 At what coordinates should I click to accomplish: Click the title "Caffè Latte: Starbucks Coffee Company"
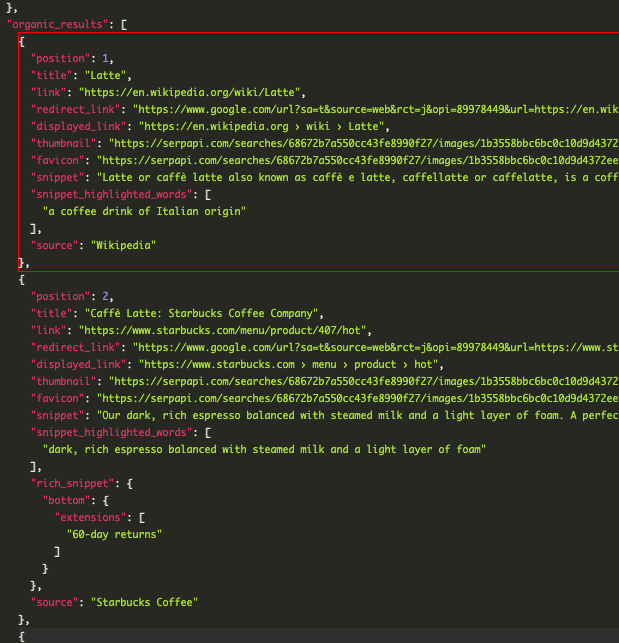(x=202, y=313)
